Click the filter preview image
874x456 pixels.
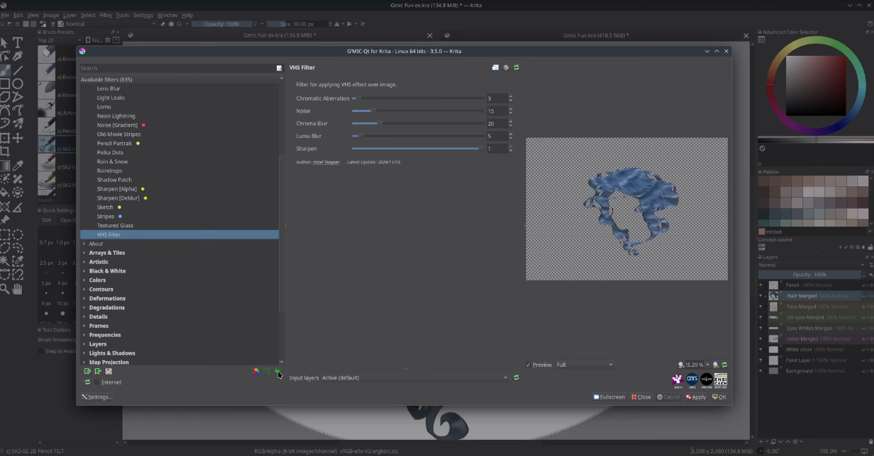click(x=627, y=208)
